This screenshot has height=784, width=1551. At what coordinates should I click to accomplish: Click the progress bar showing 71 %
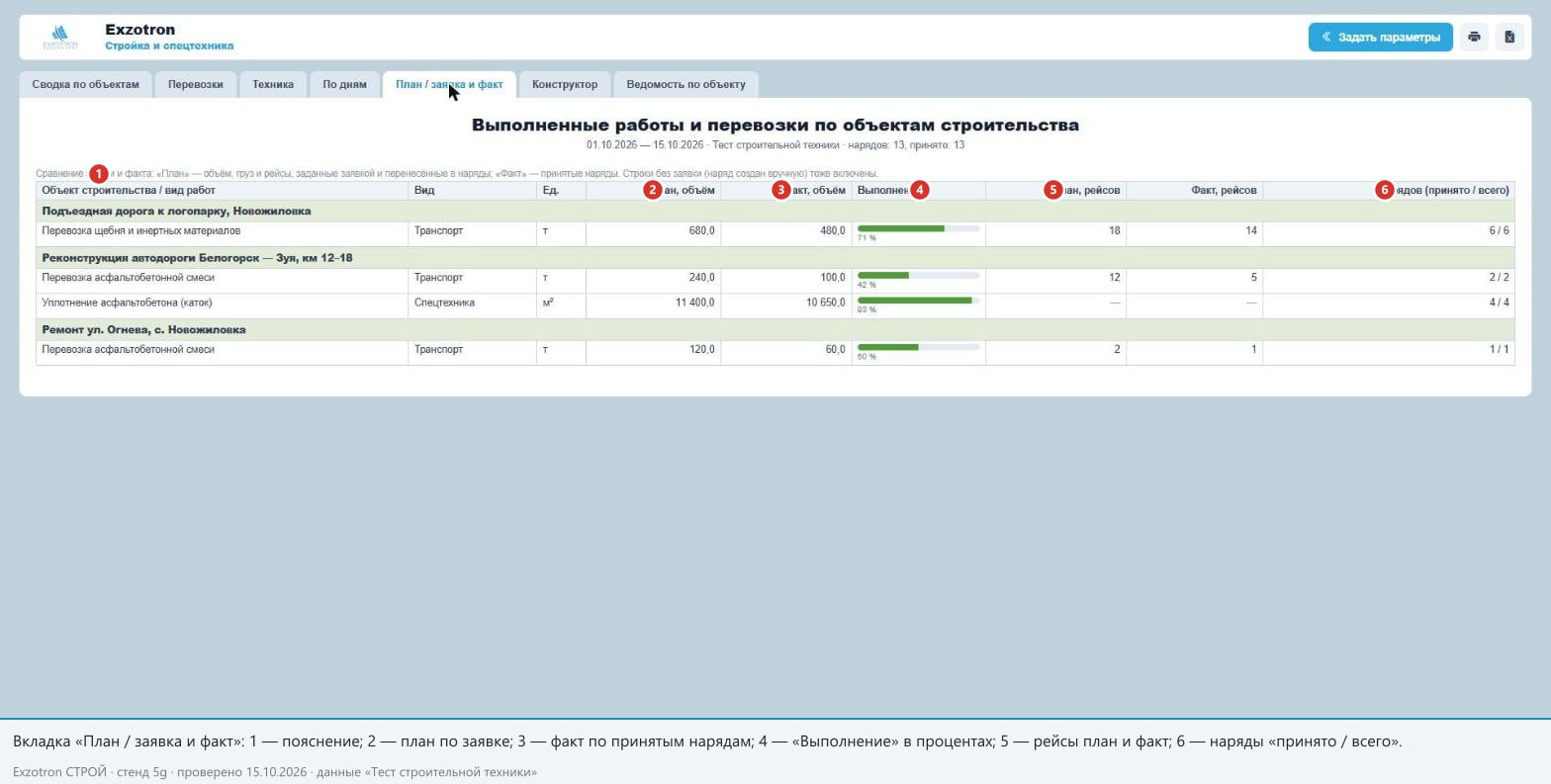tap(918, 228)
